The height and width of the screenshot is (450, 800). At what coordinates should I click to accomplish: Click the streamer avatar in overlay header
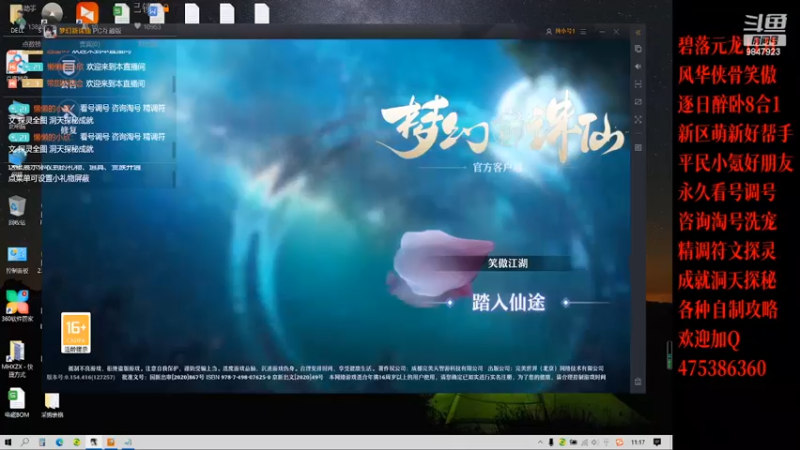(x=49, y=32)
